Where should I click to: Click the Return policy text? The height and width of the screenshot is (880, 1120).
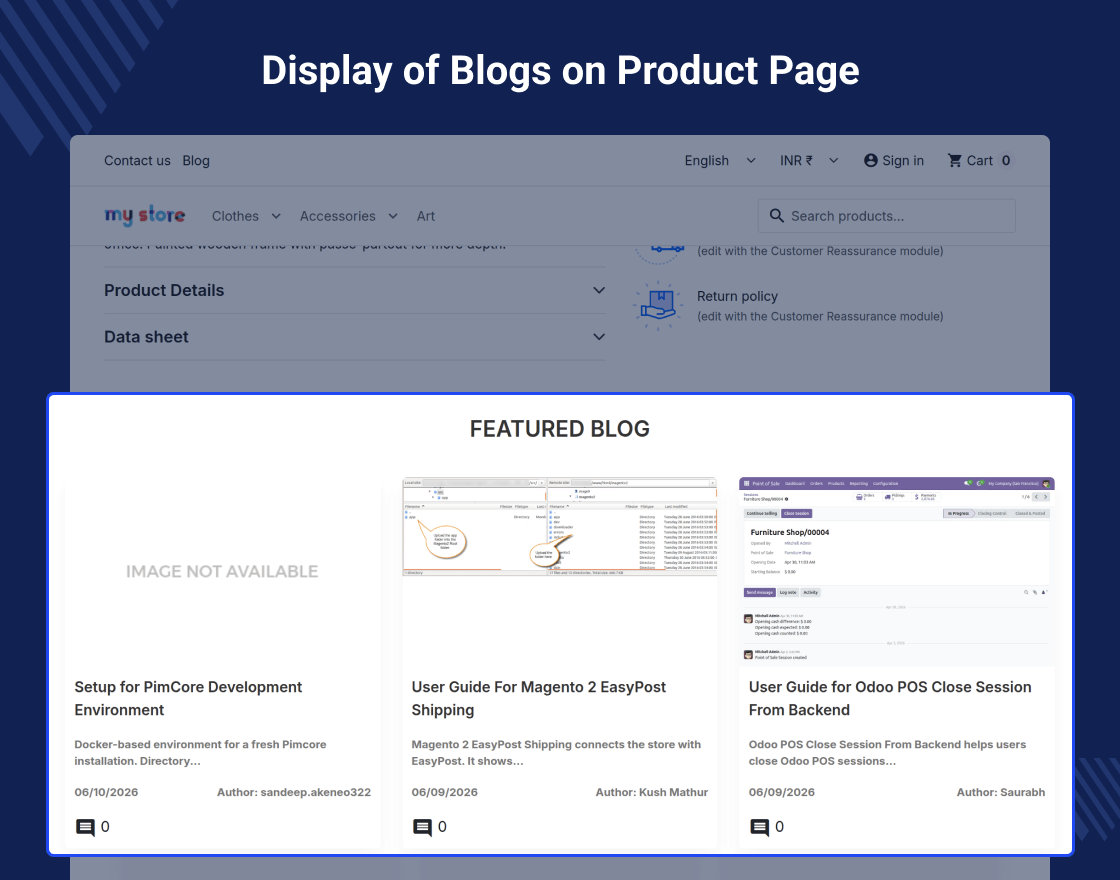click(x=737, y=296)
